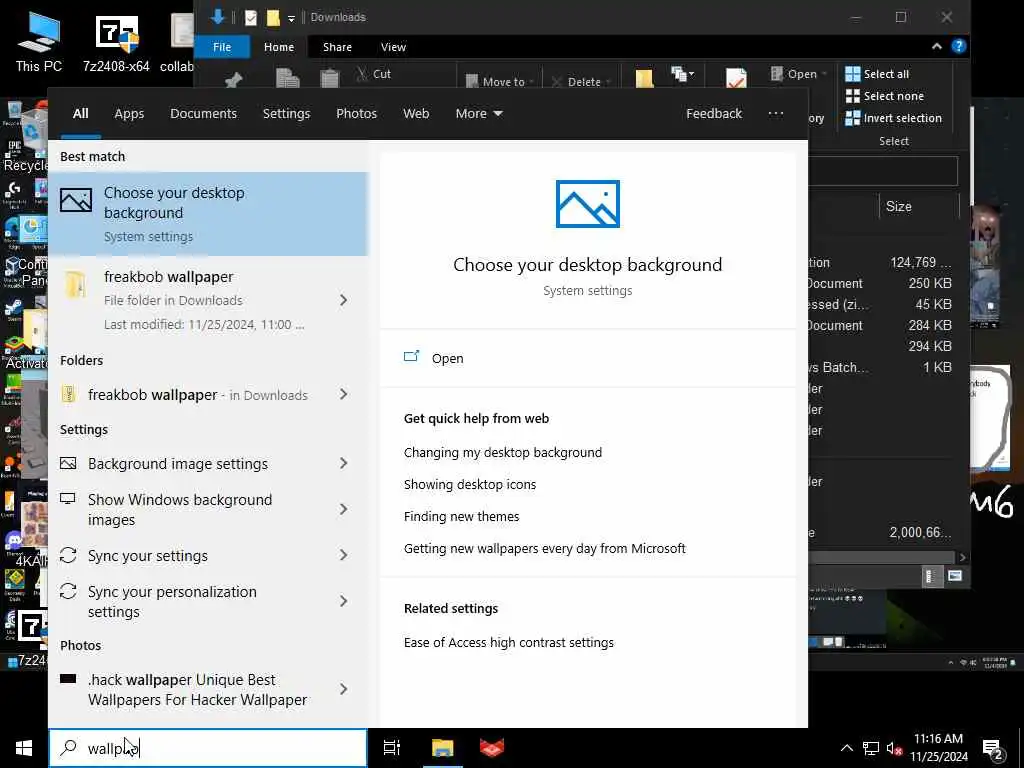The height and width of the screenshot is (768, 1024).
Task: Expand arrow beside Show Windows background images
Action: pyautogui.click(x=344, y=509)
